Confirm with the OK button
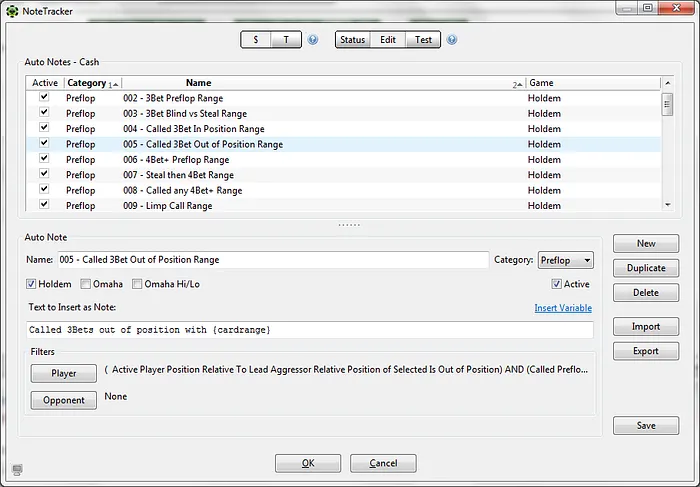The image size is (700, 487). pos(308,463)
